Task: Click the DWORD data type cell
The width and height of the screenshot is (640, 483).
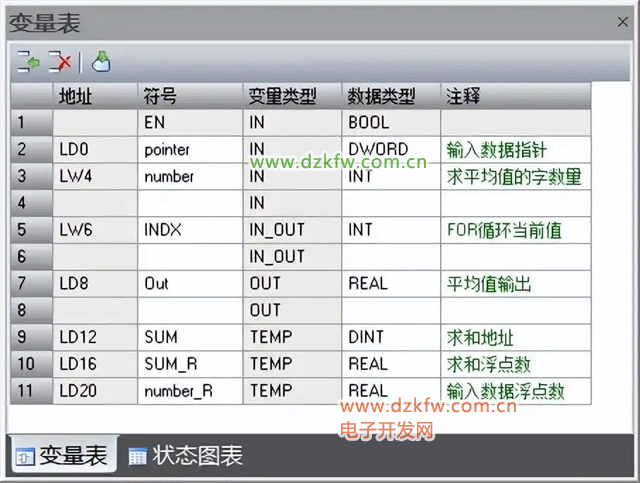Action: pos(391,149)
